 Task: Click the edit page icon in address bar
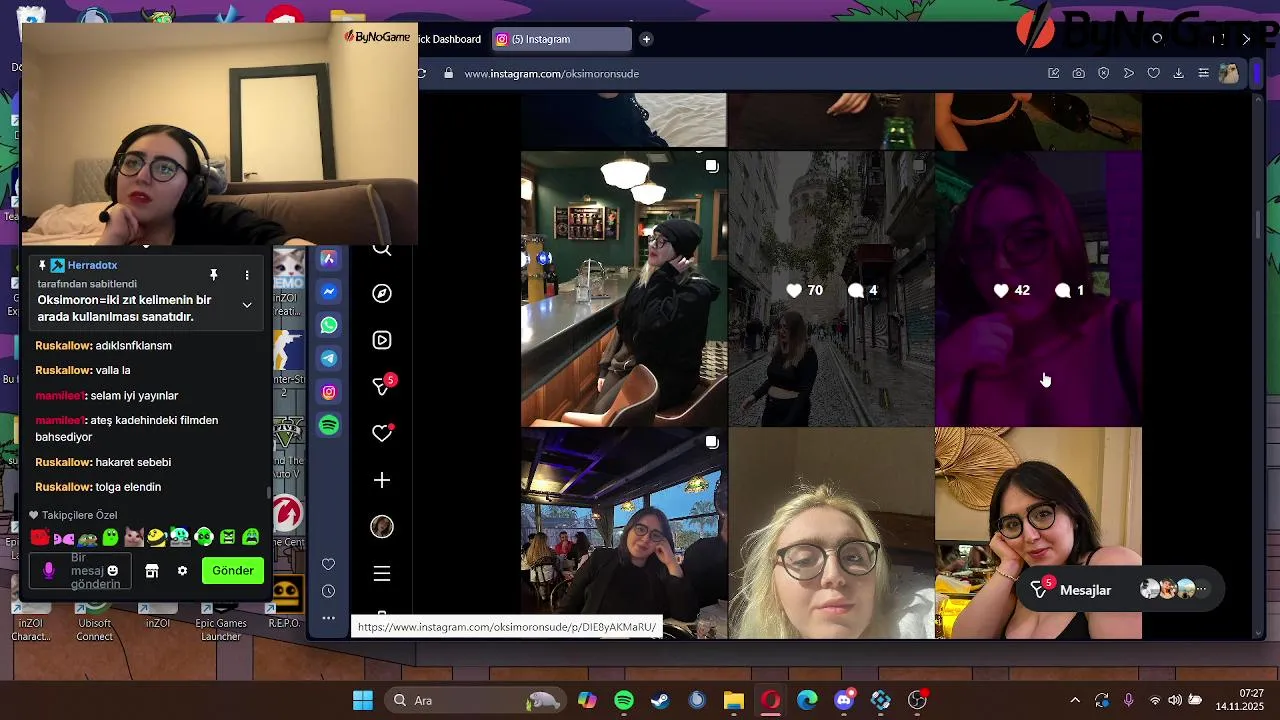[1054, 73]
